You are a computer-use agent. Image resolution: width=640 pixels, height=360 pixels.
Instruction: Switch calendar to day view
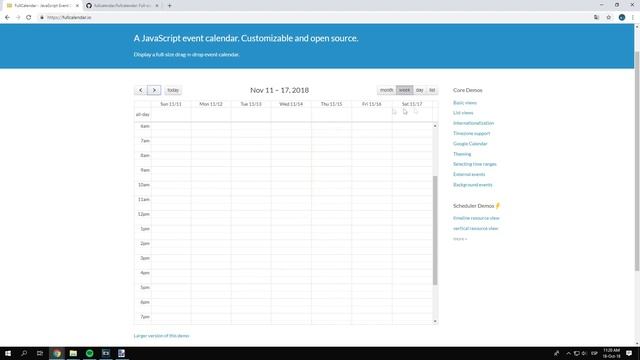point(420,90)
